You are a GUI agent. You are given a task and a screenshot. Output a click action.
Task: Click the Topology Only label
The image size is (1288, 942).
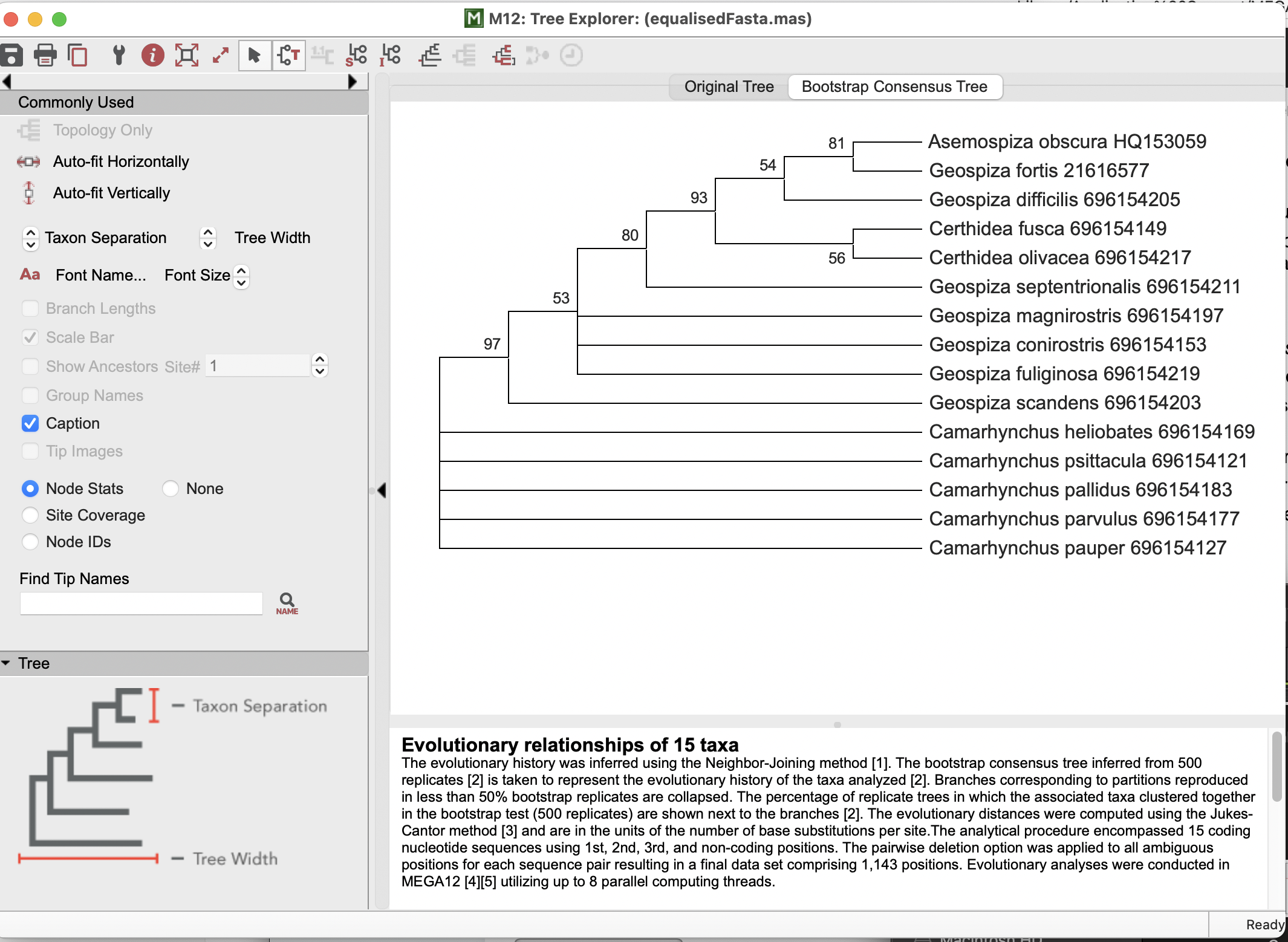[103, 130]
